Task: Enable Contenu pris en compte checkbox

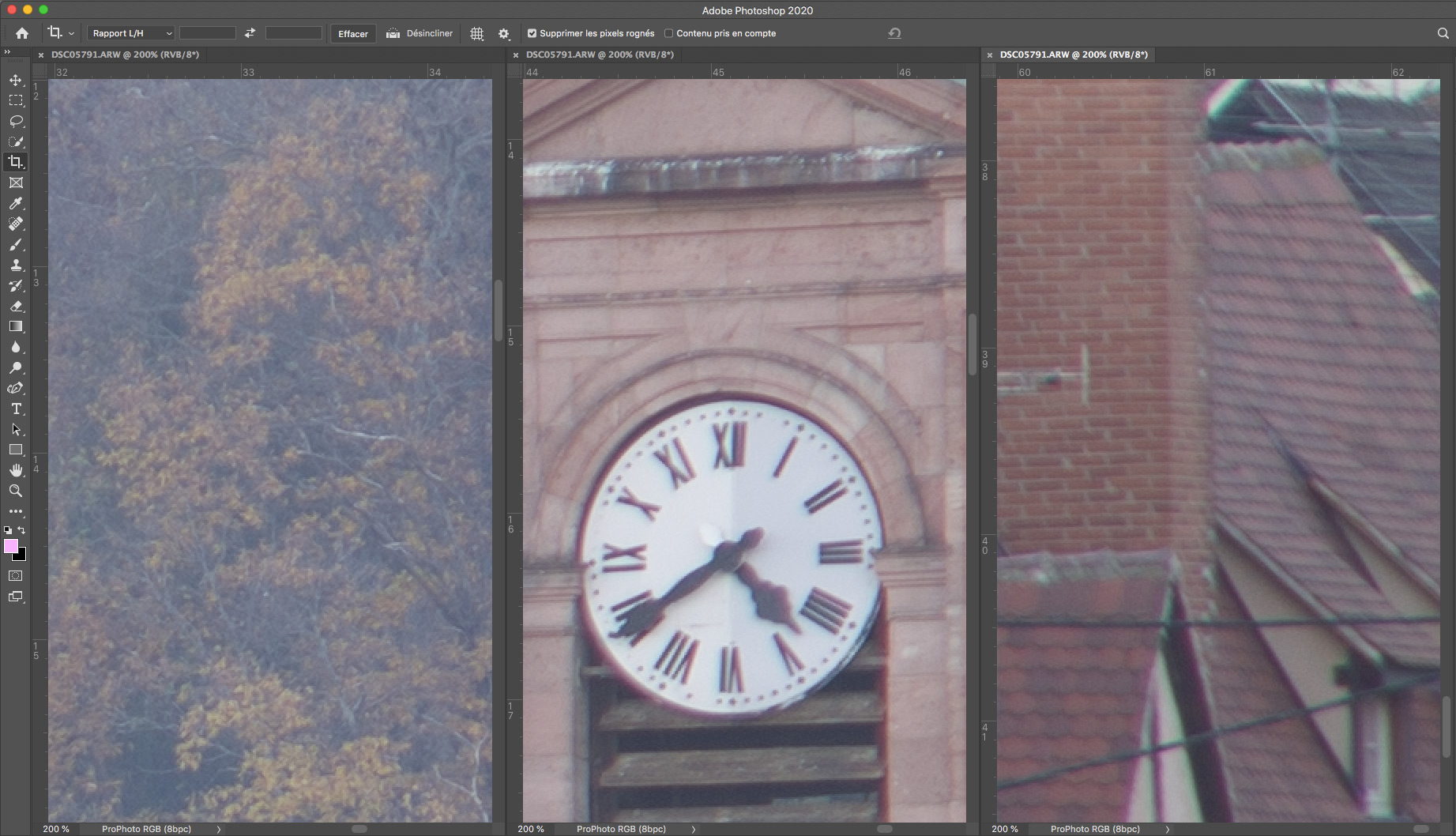Action: [x=668, y=33]
